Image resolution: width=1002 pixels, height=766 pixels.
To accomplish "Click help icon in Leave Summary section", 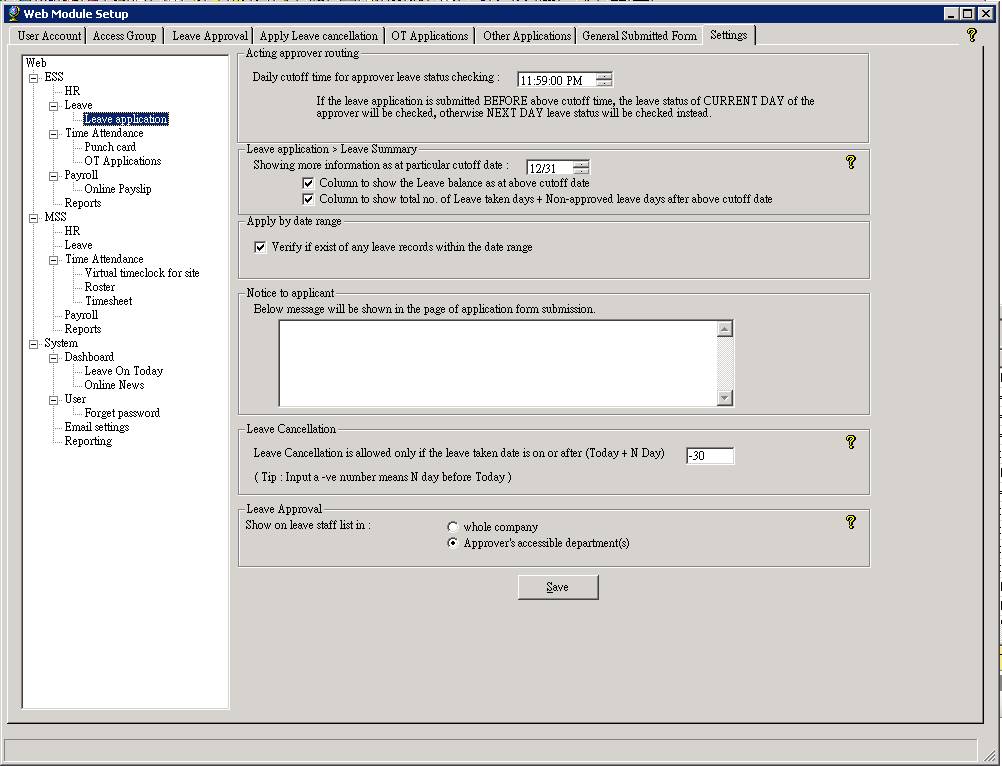I will pyautogui.click(x=851, y=162).
